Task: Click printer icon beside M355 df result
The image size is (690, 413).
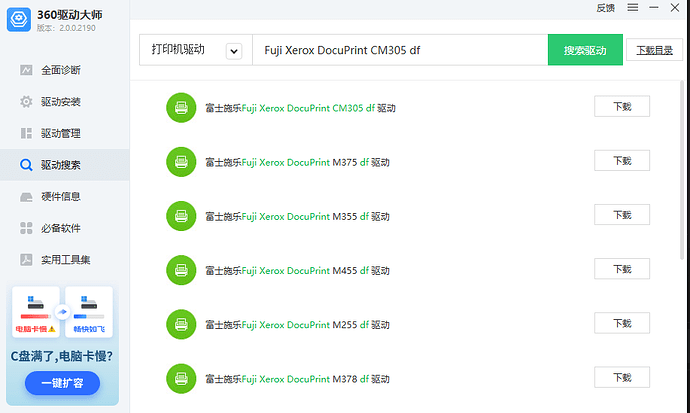Action: click(x=181, y=216)
